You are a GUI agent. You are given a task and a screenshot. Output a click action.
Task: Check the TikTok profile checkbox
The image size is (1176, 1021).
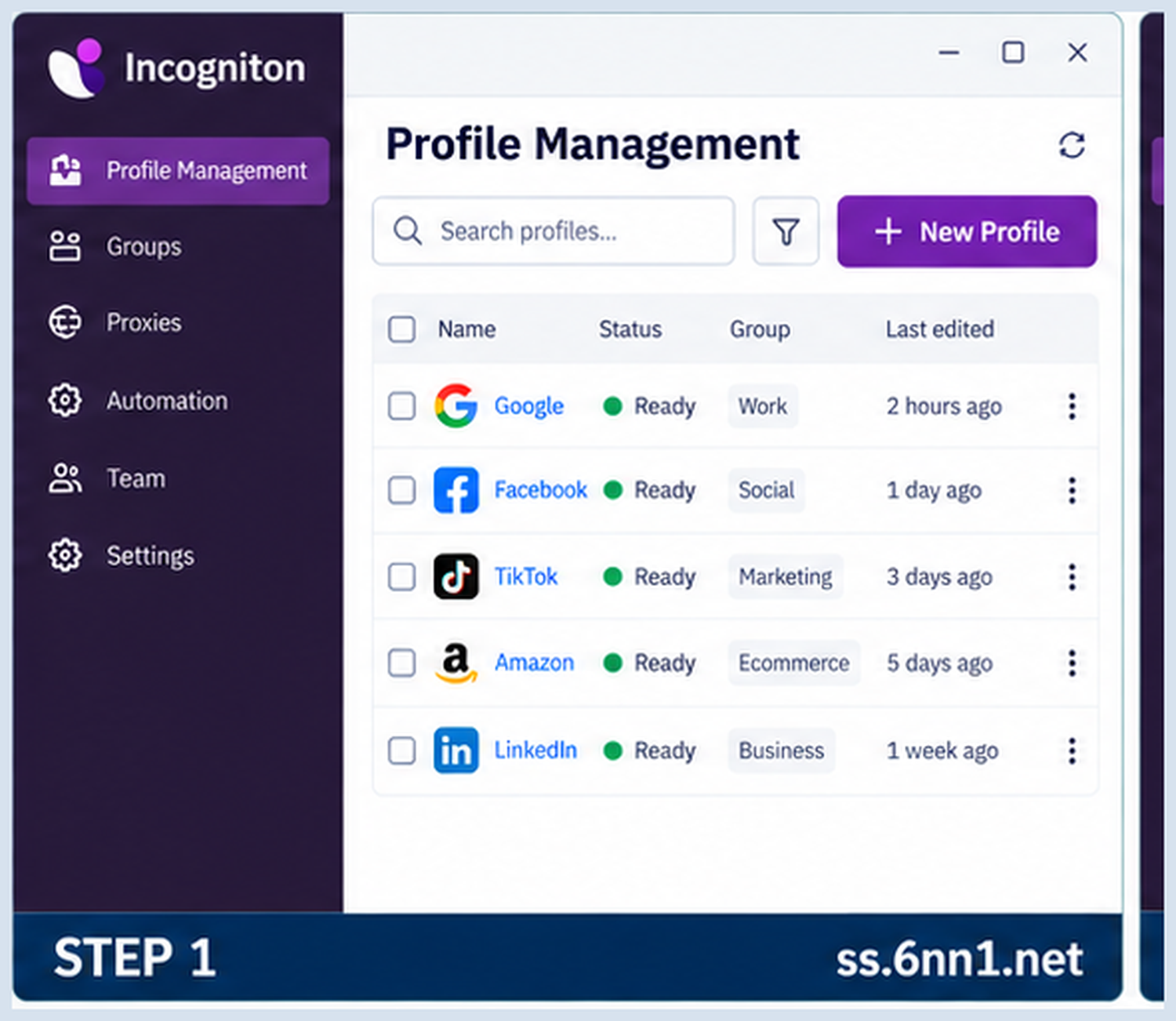pos(402,576)
